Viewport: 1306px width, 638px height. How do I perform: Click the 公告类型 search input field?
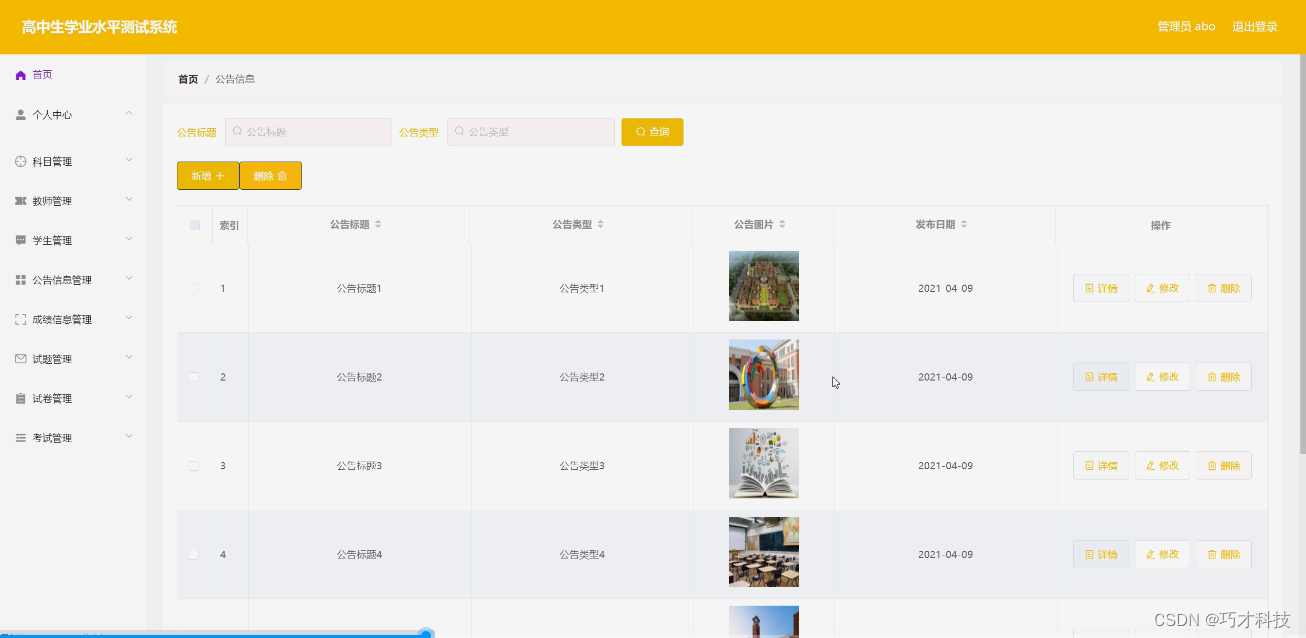click(x=531, y=132)
